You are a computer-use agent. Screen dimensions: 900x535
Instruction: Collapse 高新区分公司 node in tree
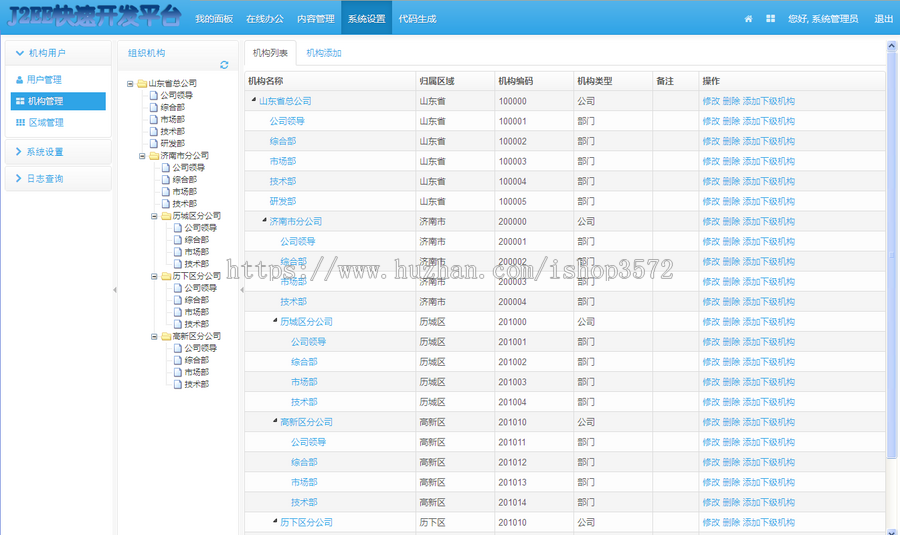tap(154, 337)
